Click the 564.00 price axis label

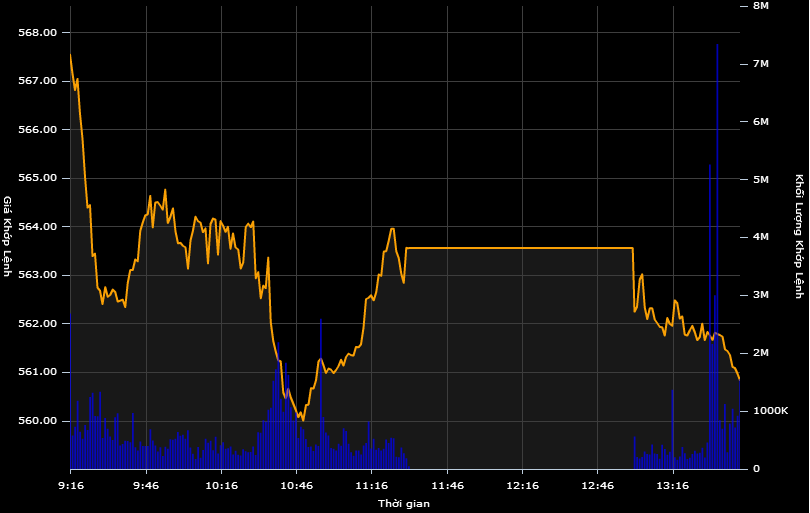click(x=37, y=227)
